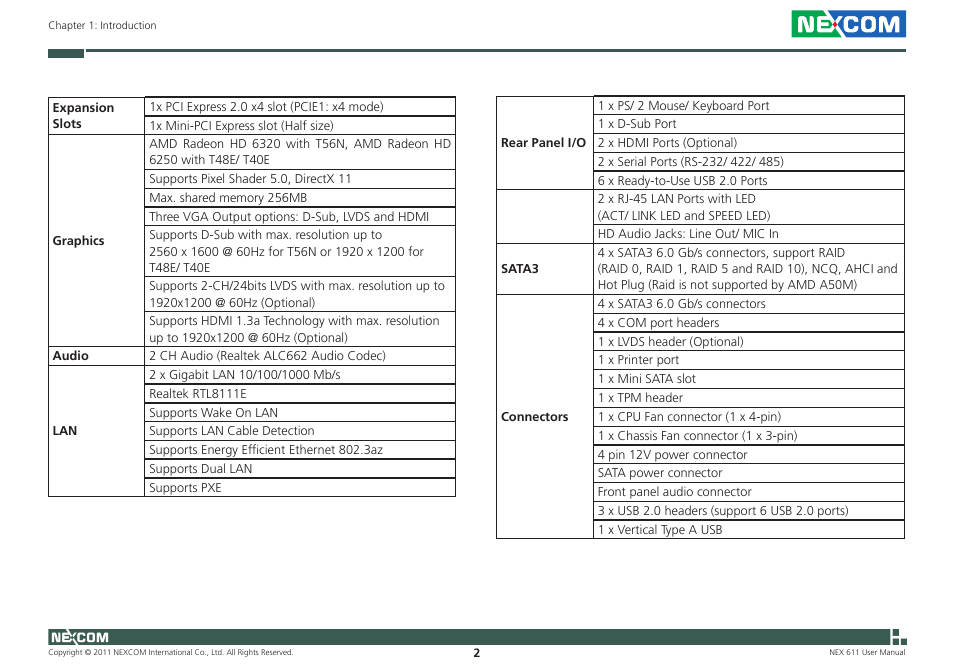The image size is (954, 672).
Task: Select '1 x LVDS header (Optional)' cell
Action: point(749,341)
